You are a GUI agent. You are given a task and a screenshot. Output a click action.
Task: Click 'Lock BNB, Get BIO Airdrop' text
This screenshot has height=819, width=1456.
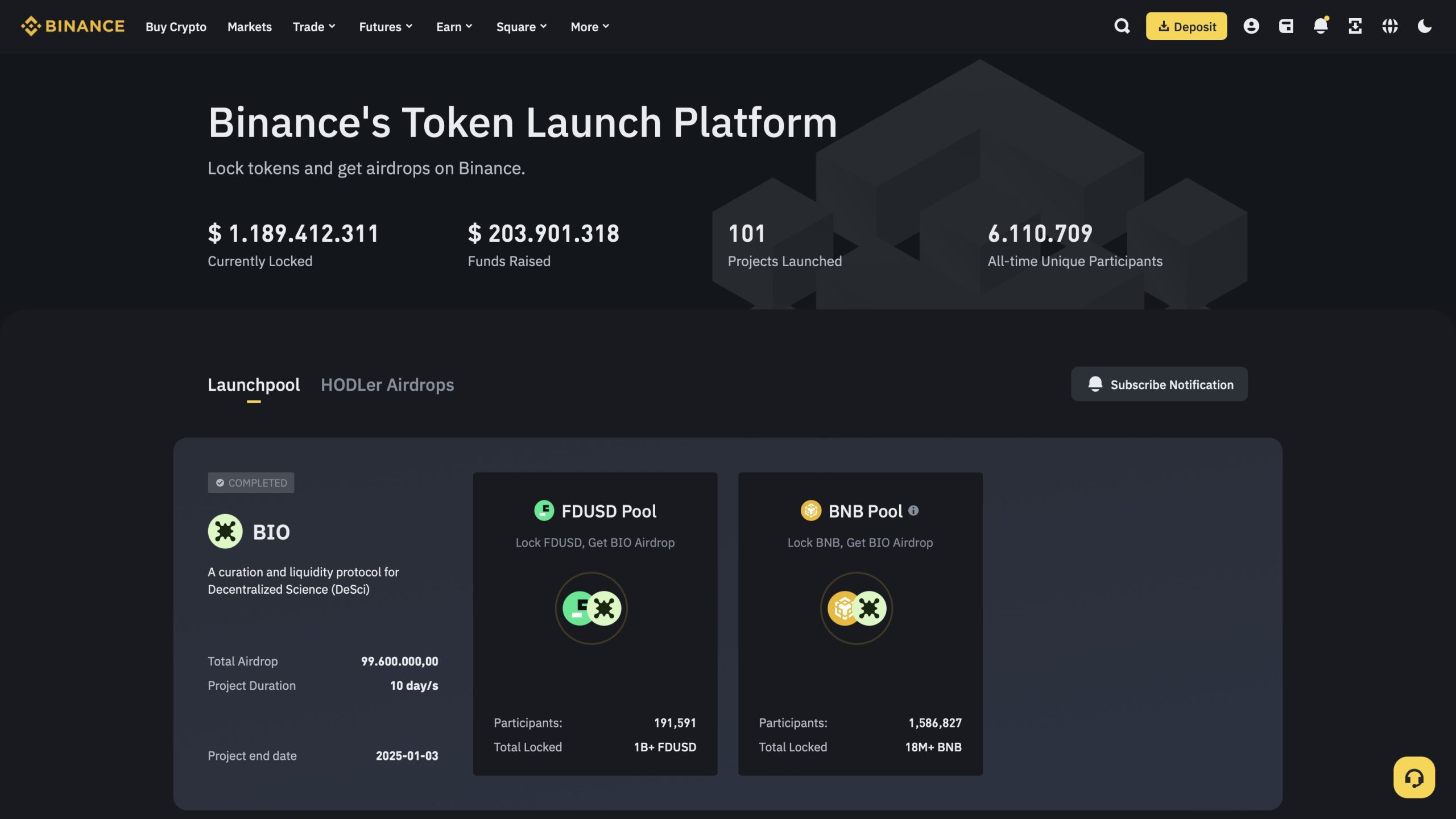(860, 543)
